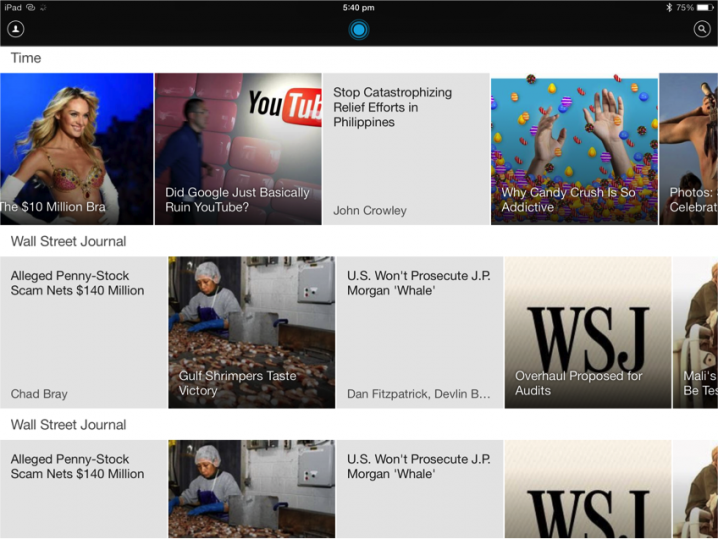Open 'U.S. Won't Prosecute' card with Dan Fitzpatrick byline
Image resolution: width=718 pixels, height=539 pixels.
[x=419, y=332]
